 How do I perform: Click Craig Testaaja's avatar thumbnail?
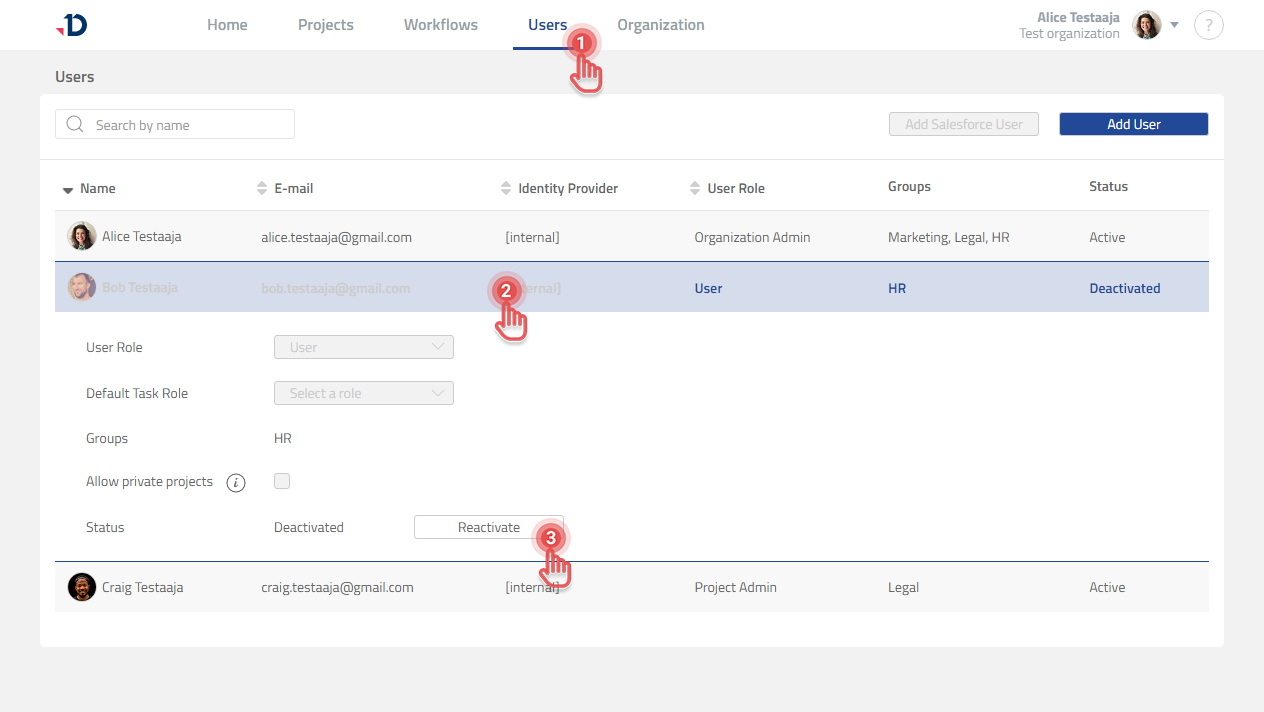click(81, 587)
